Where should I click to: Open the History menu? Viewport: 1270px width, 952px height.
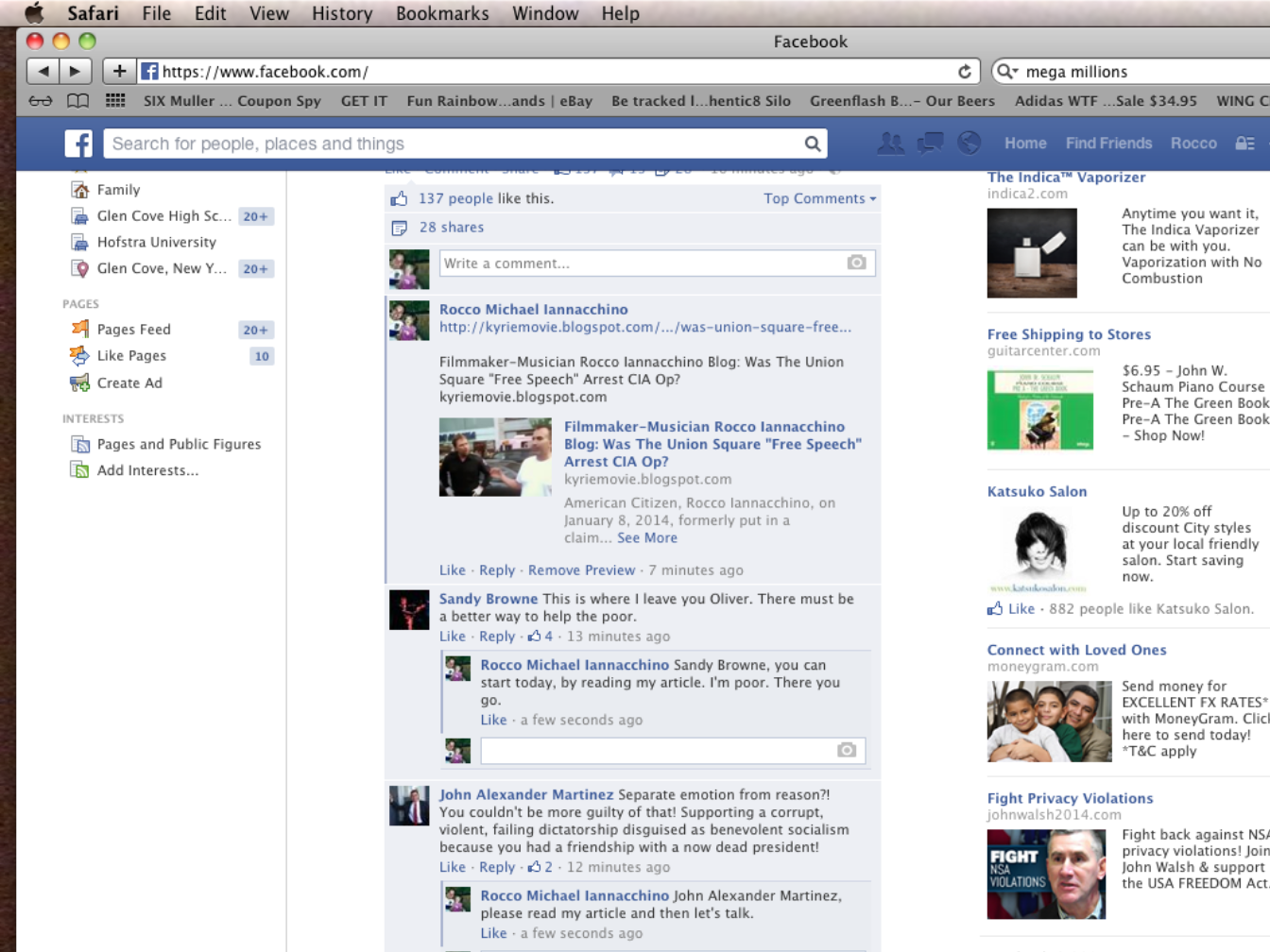342,13
